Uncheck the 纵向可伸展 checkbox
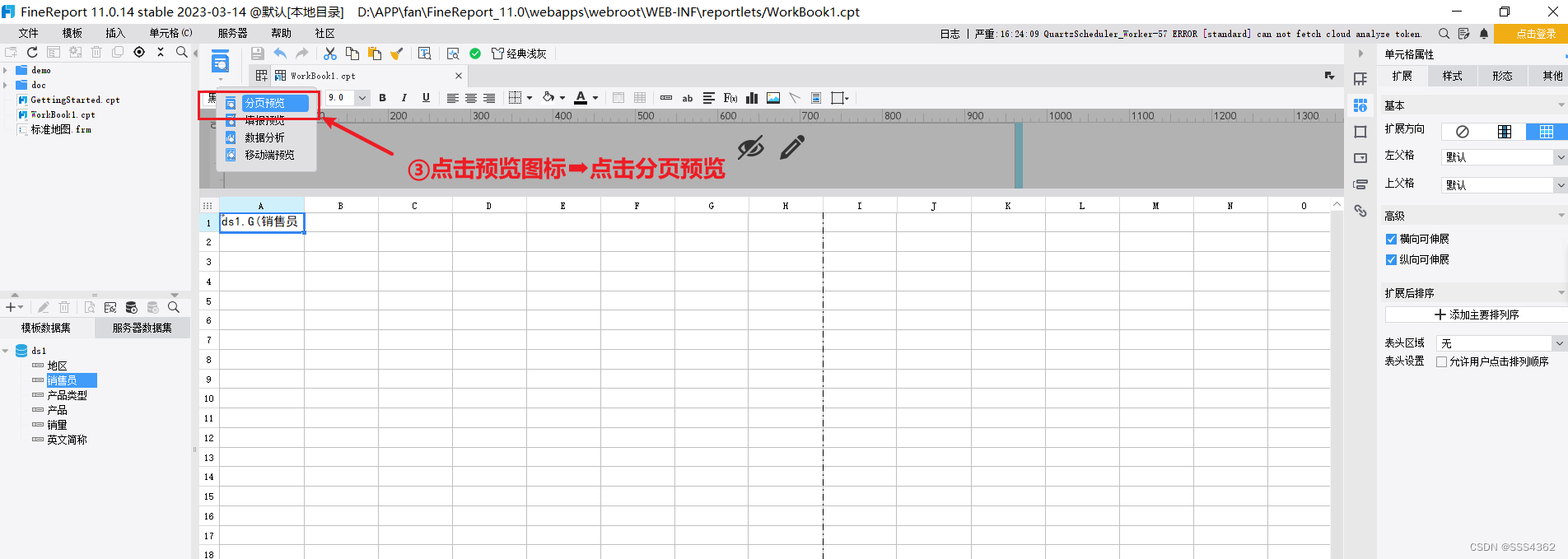Image resolution: width=1568 pixels, height=559 pixels. (x=1391, y=260)
